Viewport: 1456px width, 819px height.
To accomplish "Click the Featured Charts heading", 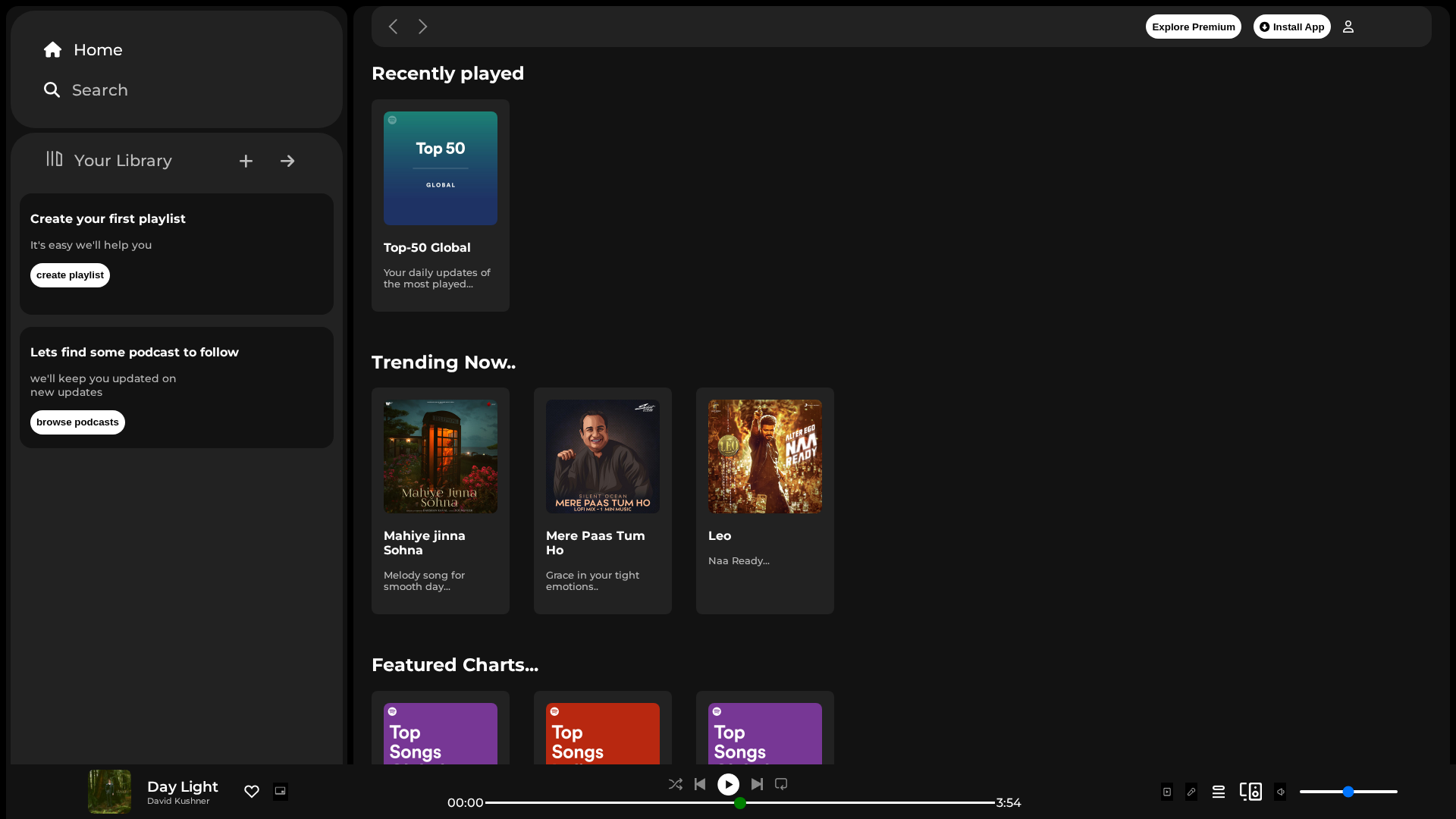I will click(x=455, y=665).
